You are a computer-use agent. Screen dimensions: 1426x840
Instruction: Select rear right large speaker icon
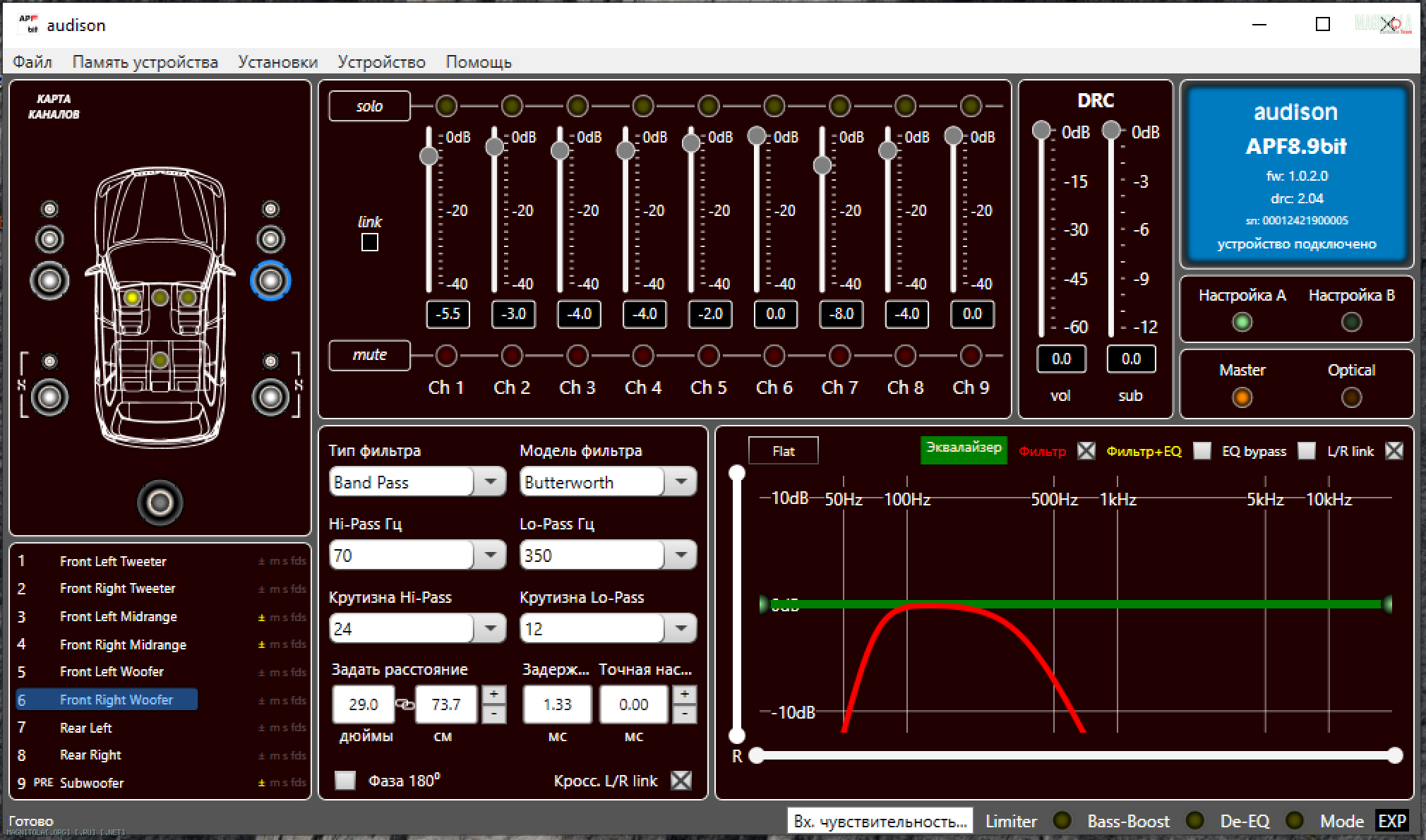coord(270,397)
